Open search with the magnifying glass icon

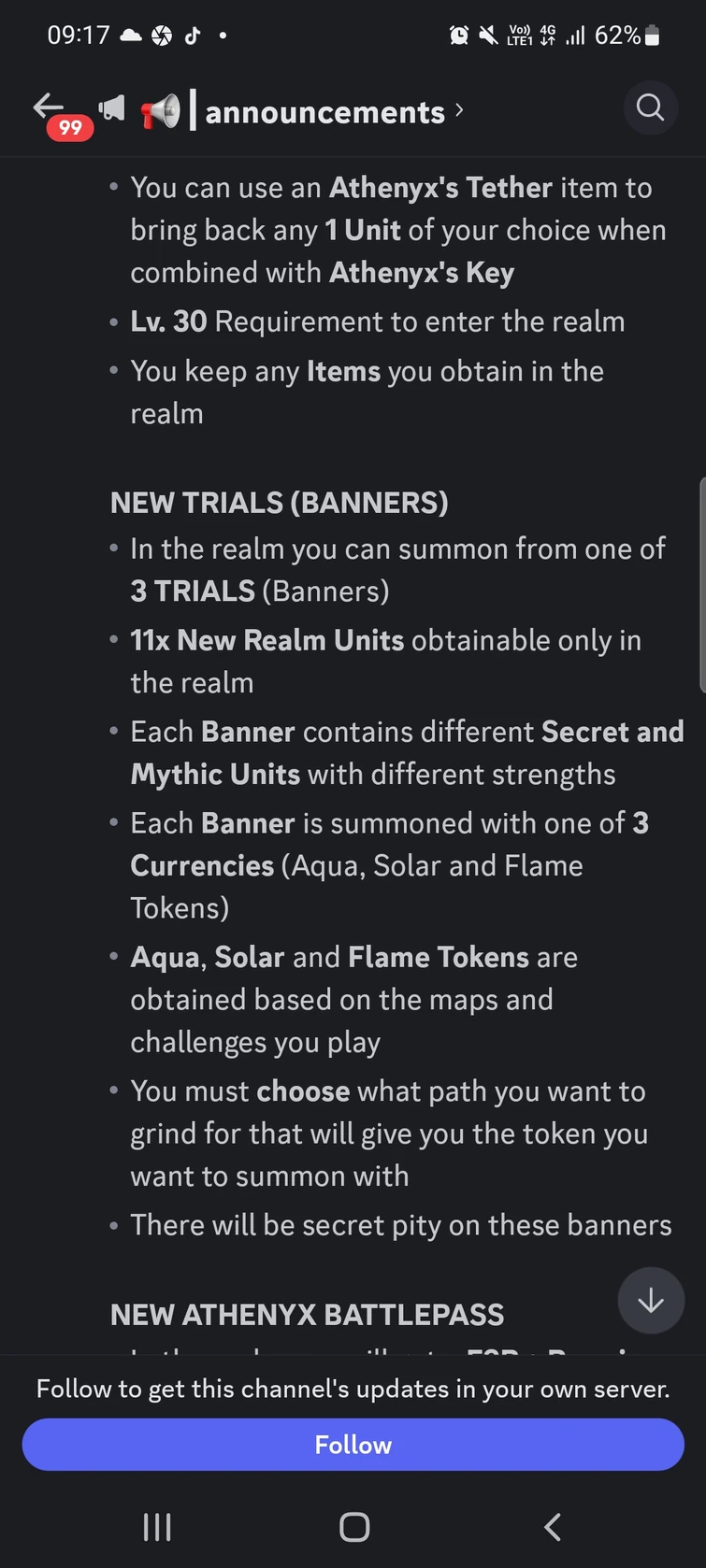(650, 108)
